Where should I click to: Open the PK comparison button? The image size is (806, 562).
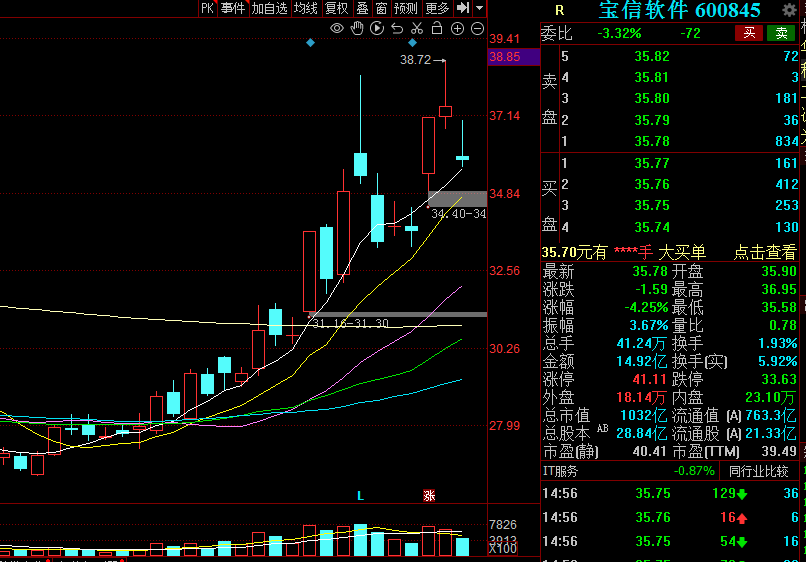(208, 8)
